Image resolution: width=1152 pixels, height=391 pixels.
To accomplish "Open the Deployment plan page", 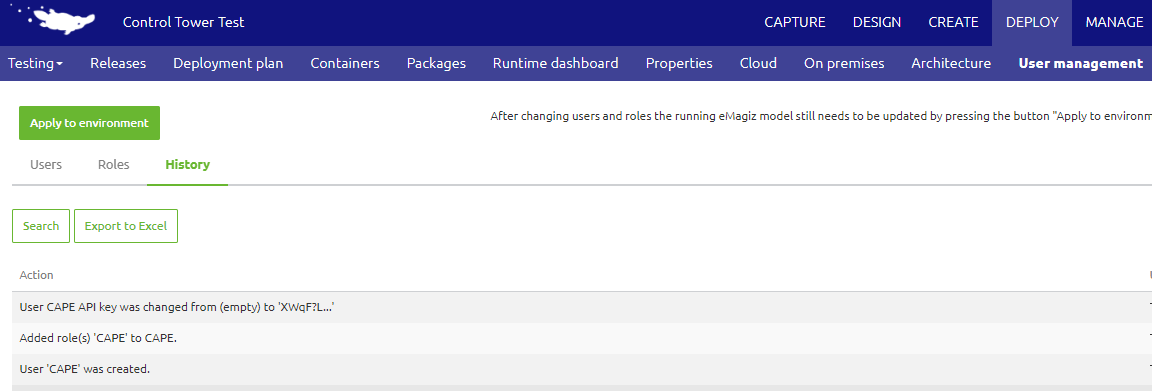I will 228,63.
